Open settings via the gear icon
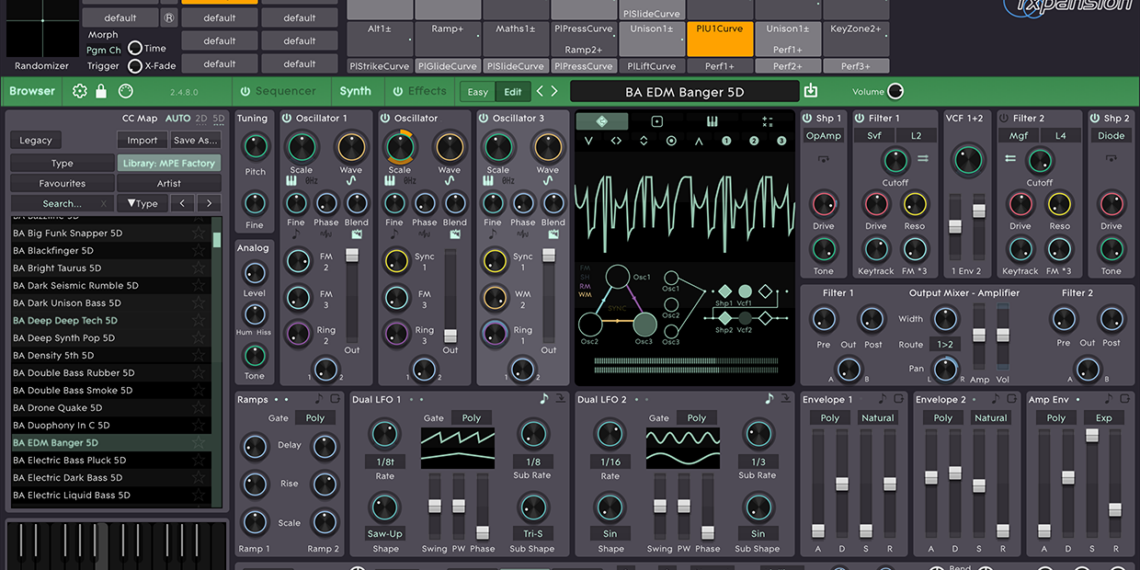Viewport: 1140px width, 570px height. [x=80, y=91]
